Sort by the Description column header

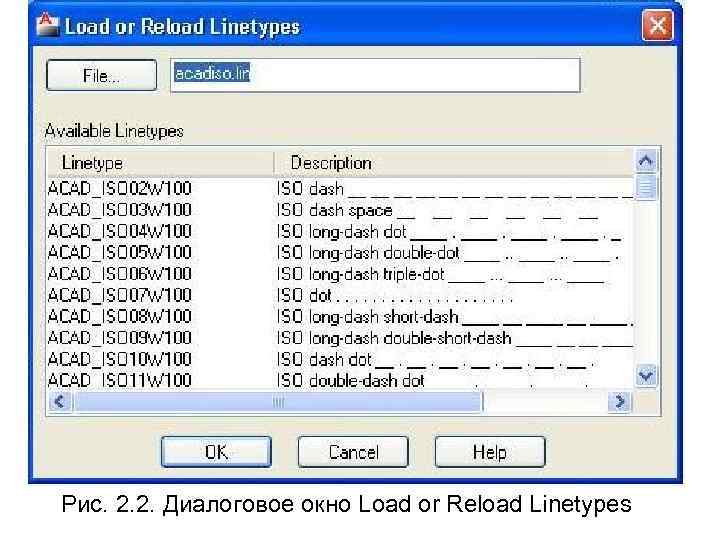pos(455,163)
